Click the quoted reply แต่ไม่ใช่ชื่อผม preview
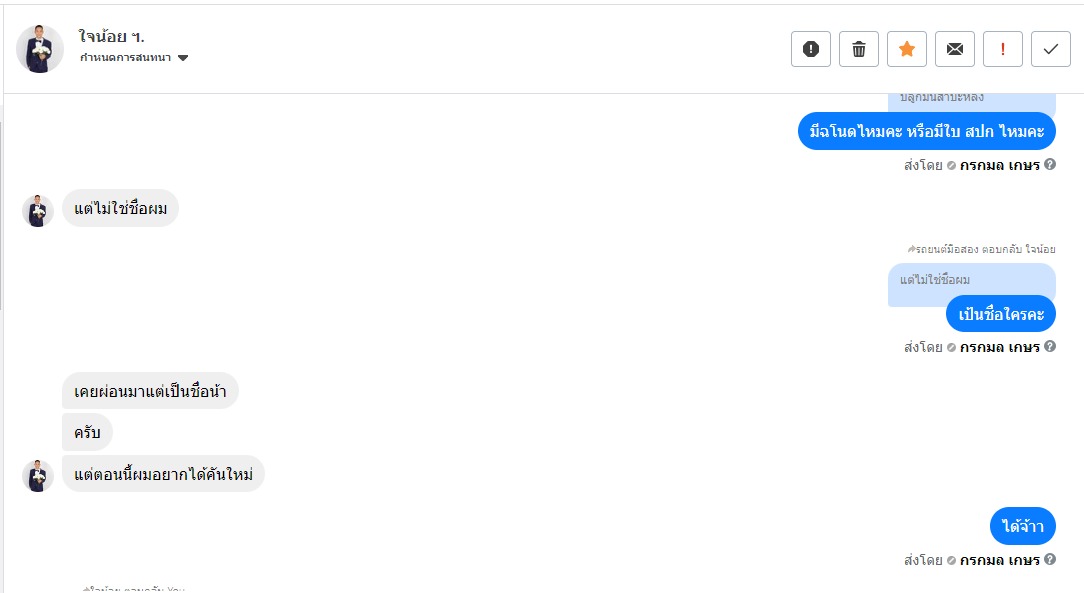This screenshot has width=1084, height=593. coord(970,280)
